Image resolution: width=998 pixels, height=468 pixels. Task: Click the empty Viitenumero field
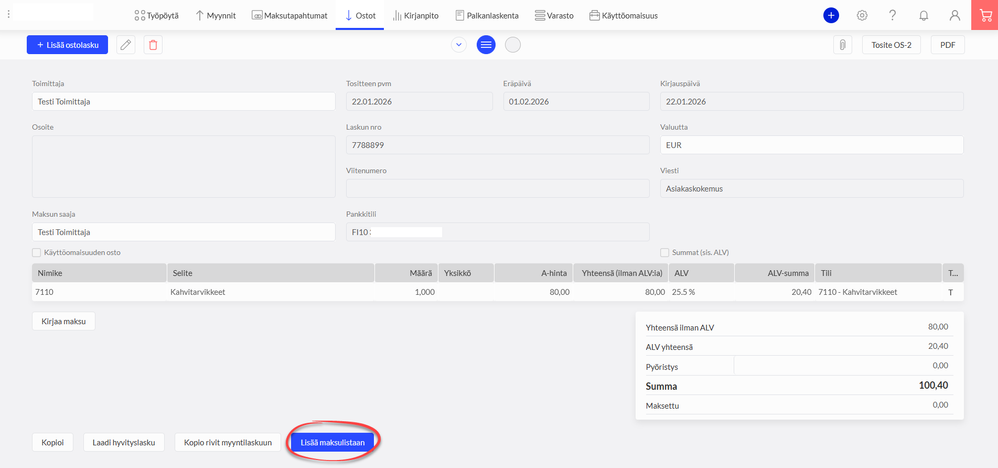pyautogui.click(x=498, y=188)
